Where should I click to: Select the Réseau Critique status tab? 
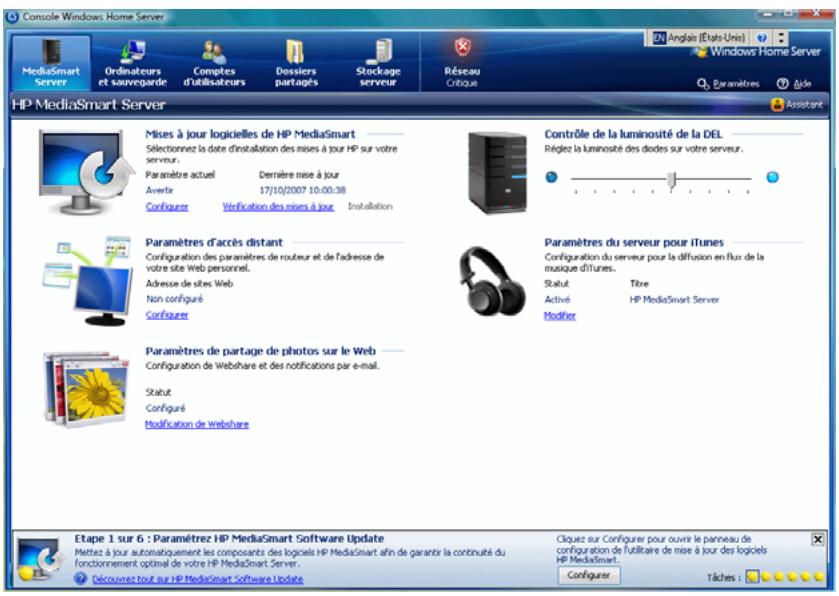tap(462, 63)
